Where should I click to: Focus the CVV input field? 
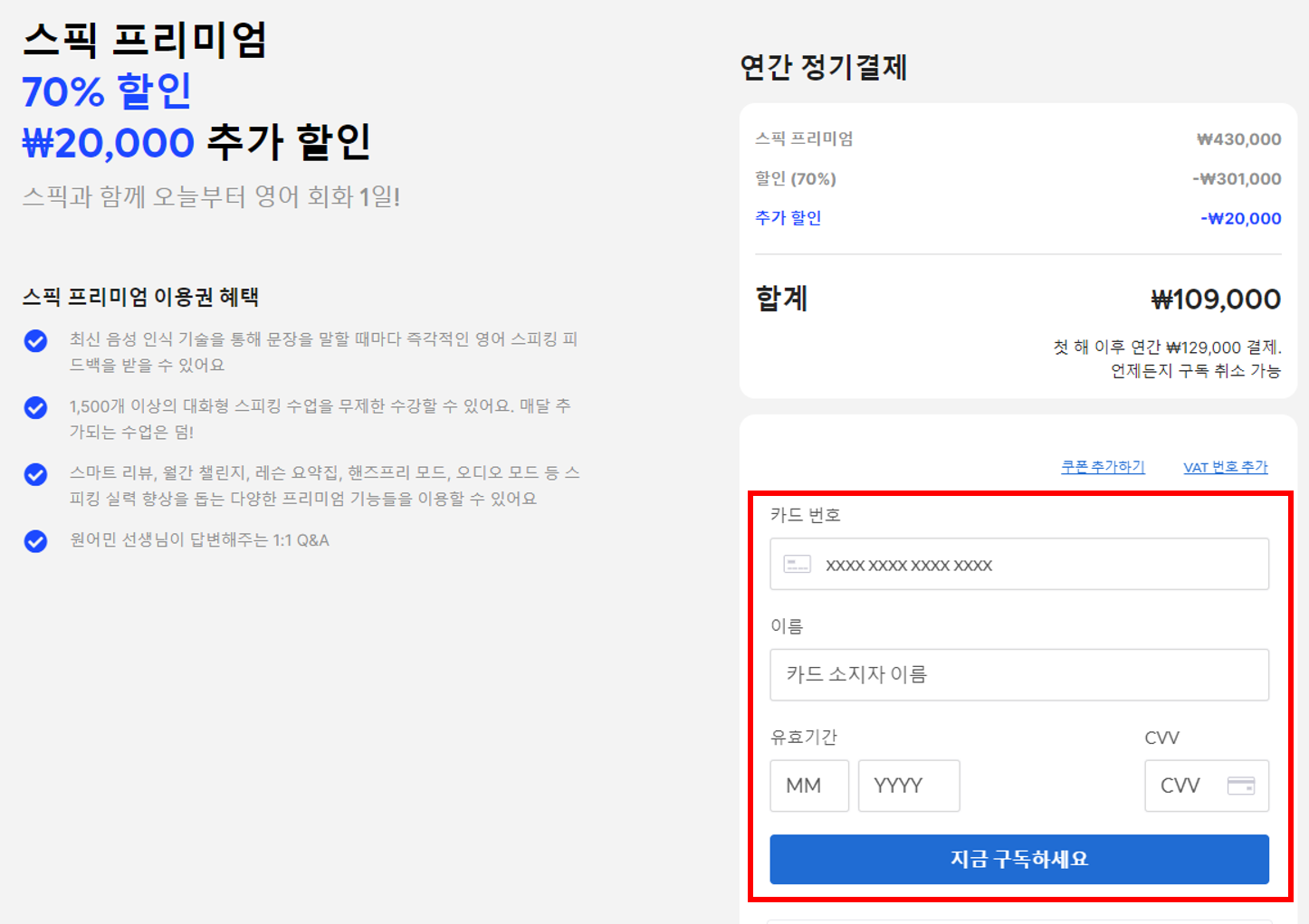1207,786
